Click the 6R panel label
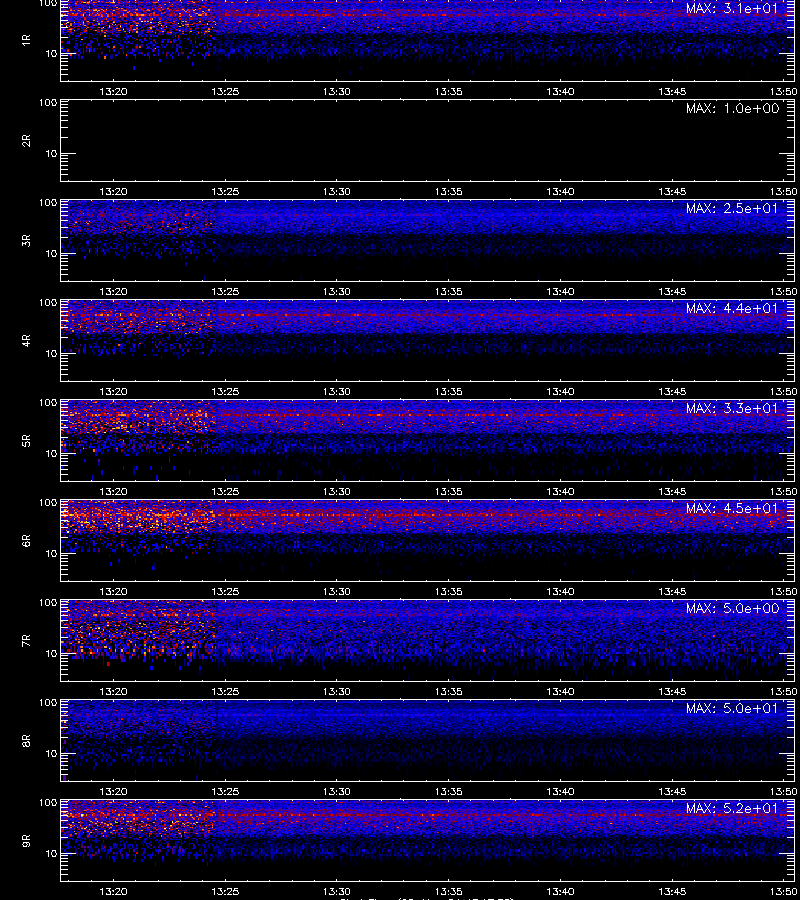 tap(26, 541)
